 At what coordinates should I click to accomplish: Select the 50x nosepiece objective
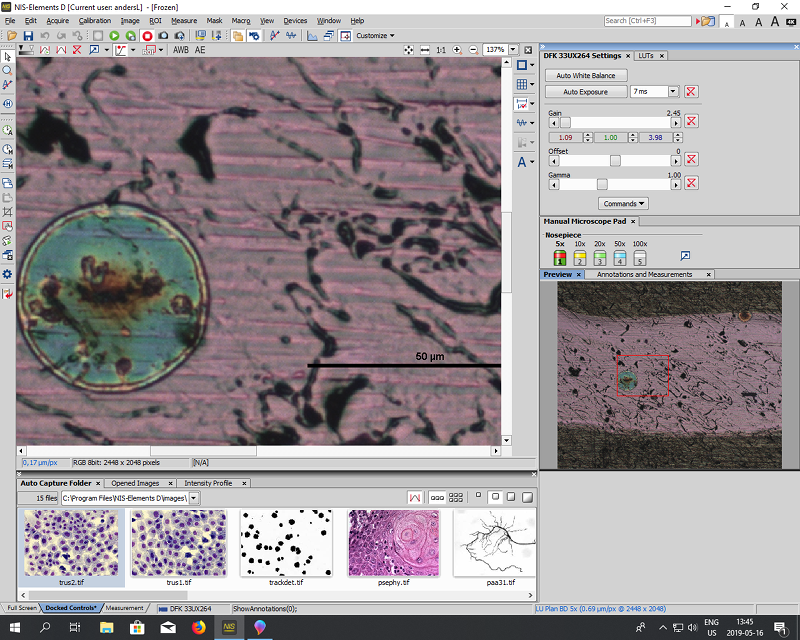[620, 258]
